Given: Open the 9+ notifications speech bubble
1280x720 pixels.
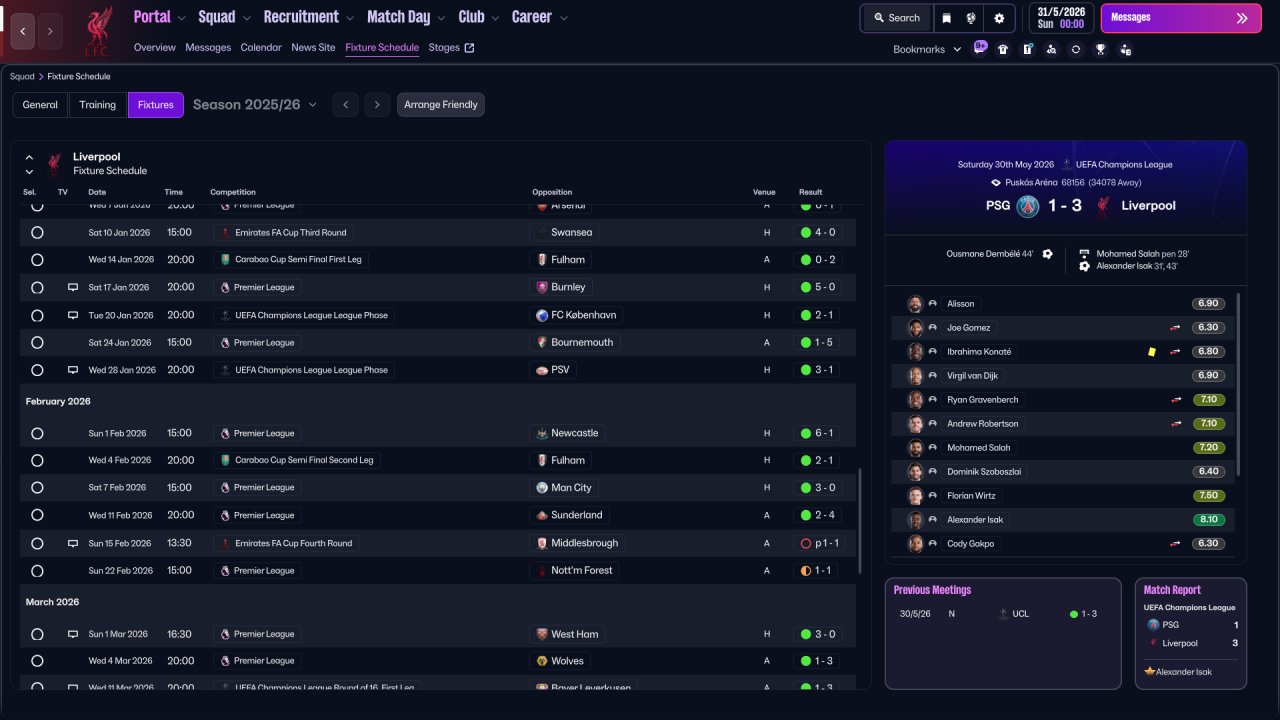Looking at the screenshot, I should [x=980, y=48].
